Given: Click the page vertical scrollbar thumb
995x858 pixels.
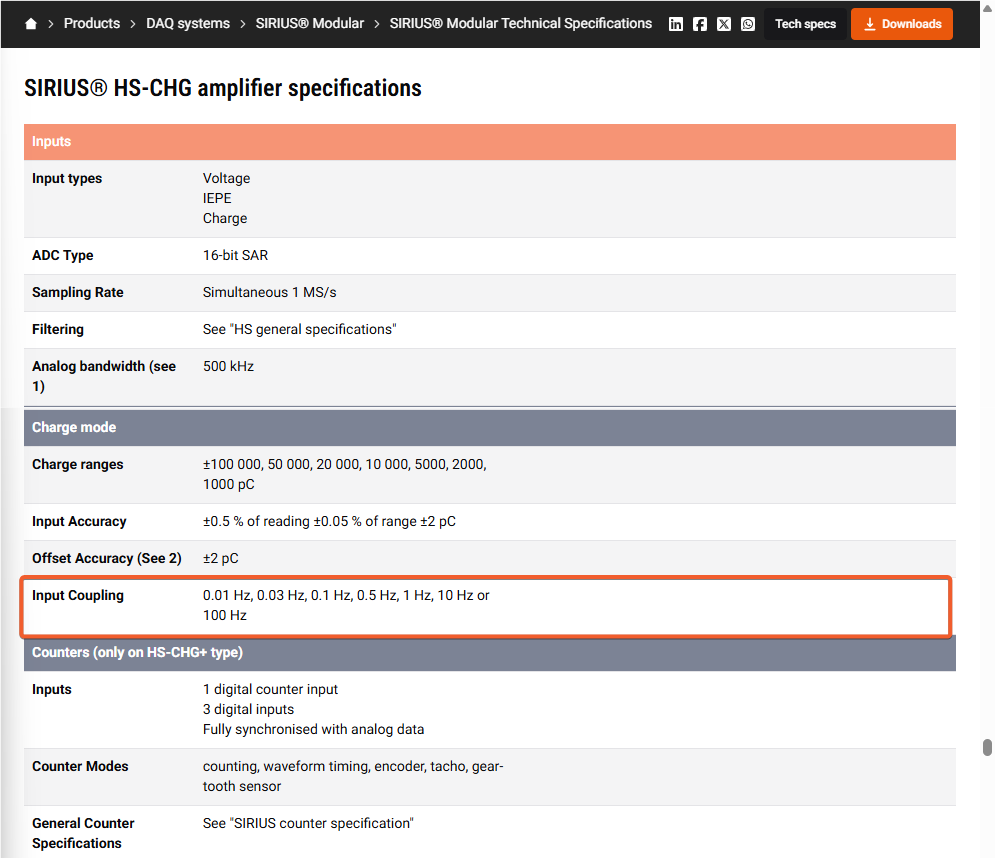Looking at the screenshot, I should 987,748.
